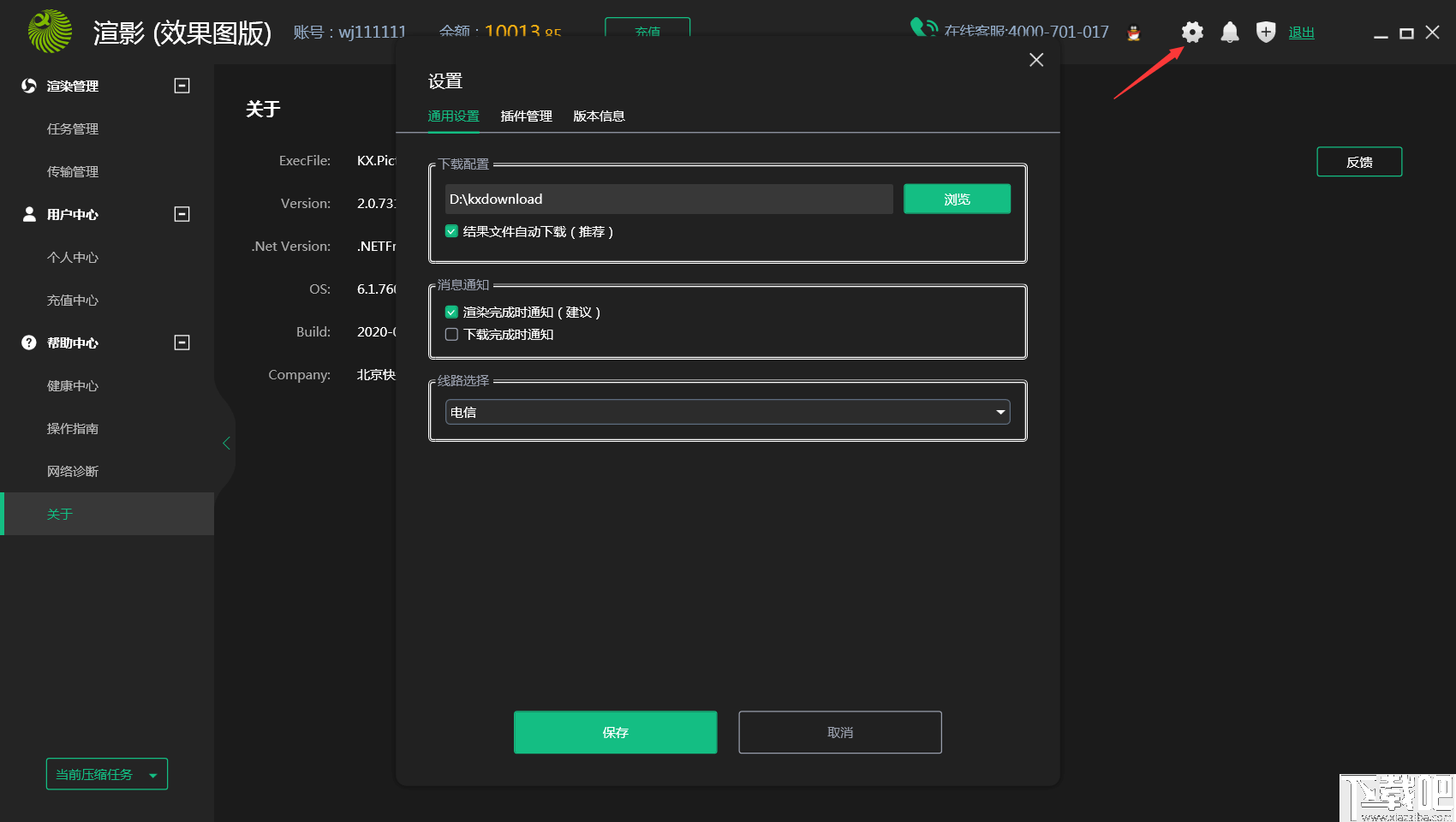Viewport: 1456px width, 822px height.
Task: Click the 浏览 browse button
Action: pos(957,199)
